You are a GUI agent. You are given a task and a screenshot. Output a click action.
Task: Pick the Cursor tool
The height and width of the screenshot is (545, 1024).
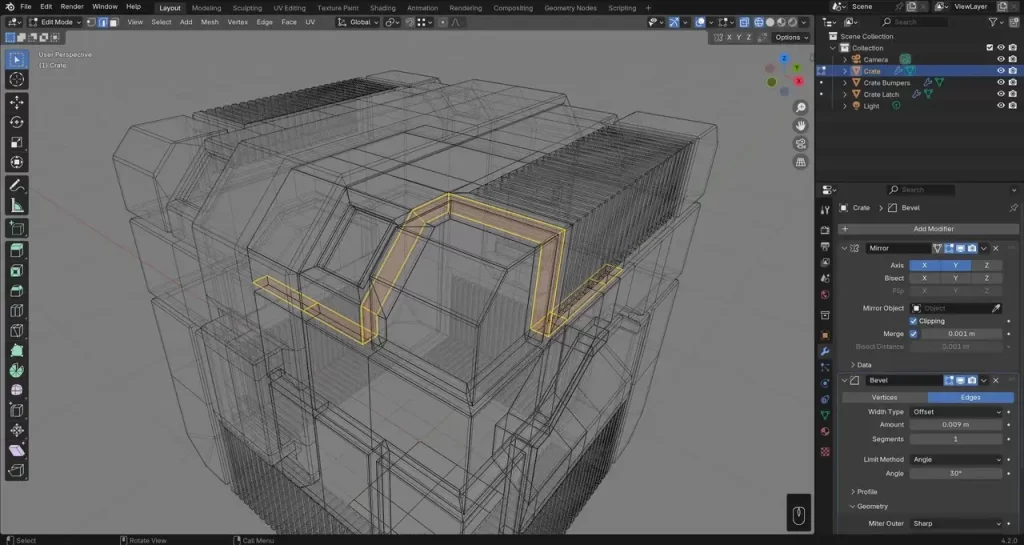17,79
